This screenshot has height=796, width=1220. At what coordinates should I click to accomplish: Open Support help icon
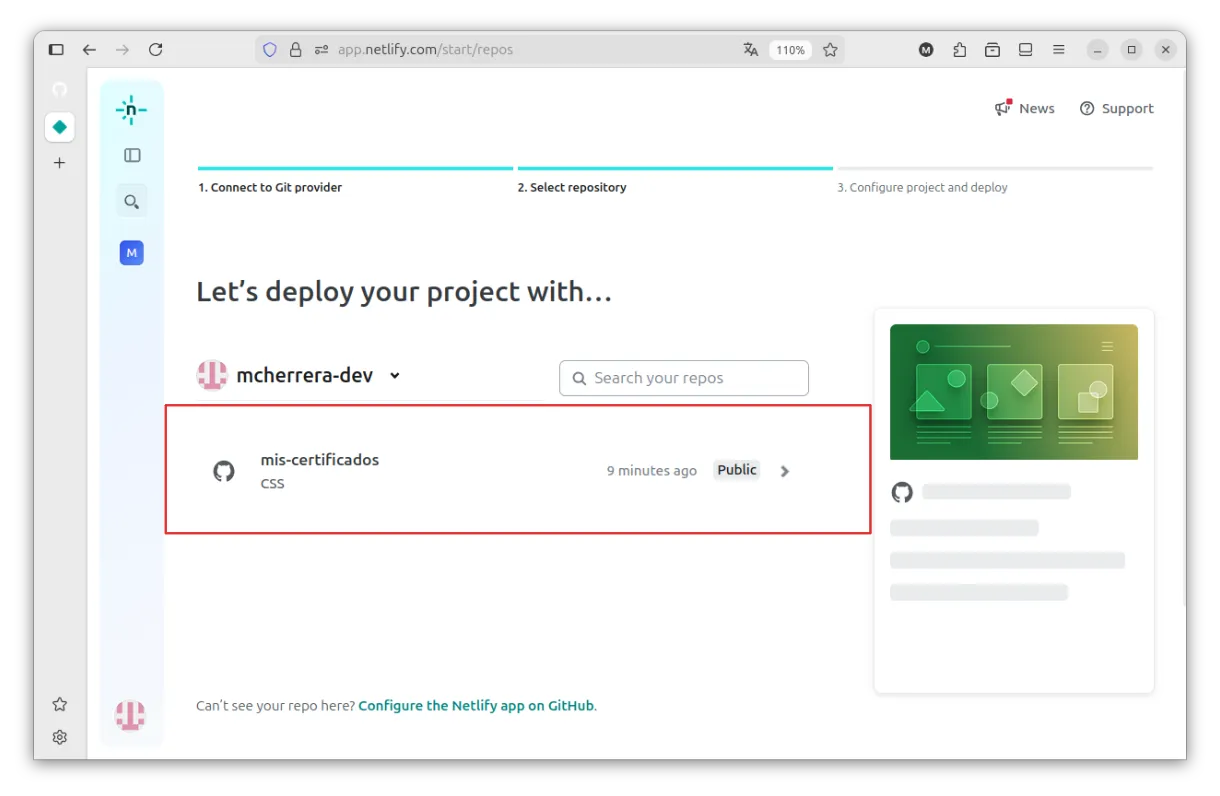point(1087,108)
